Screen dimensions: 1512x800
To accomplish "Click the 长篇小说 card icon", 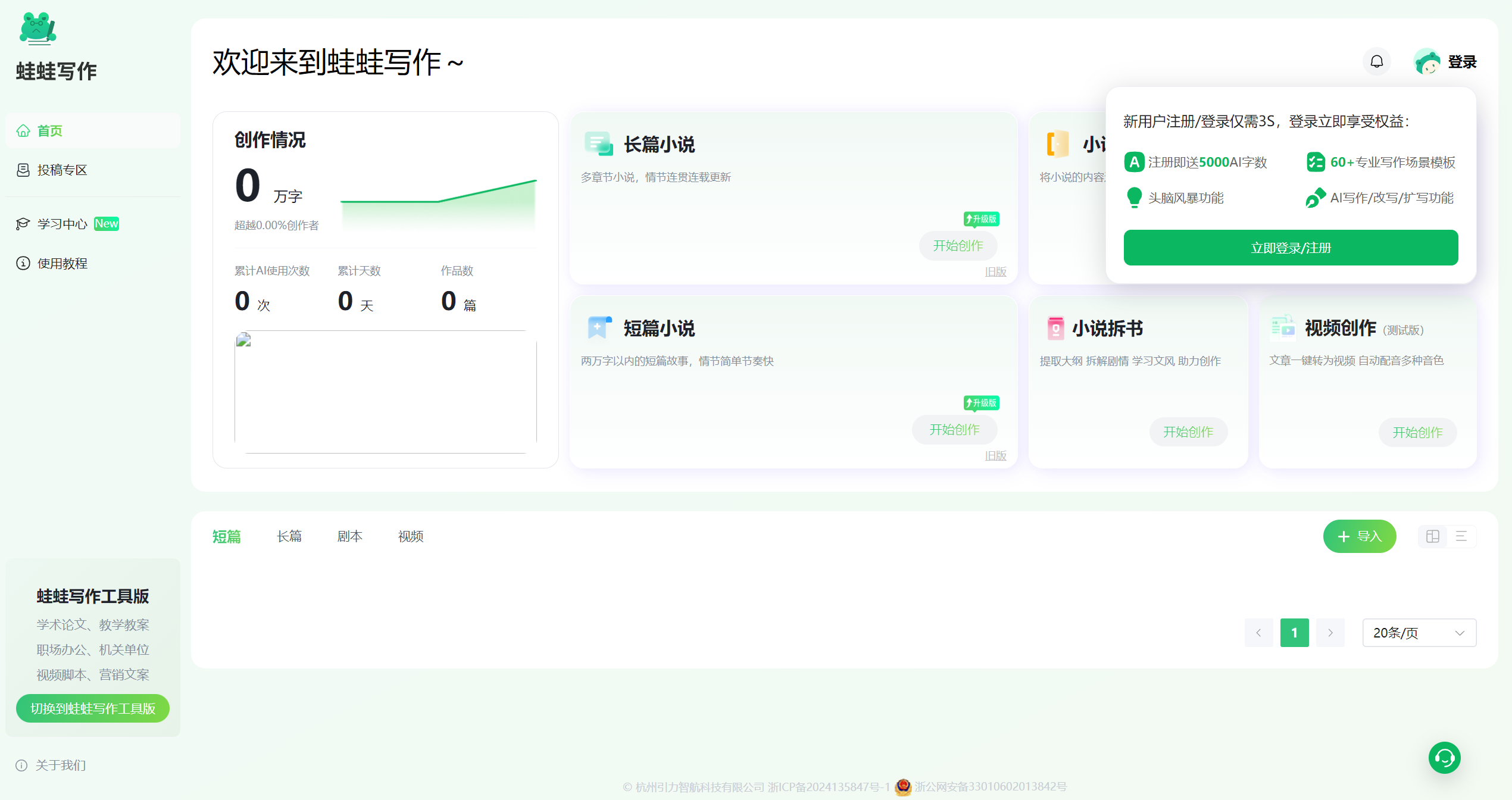I will point(598,144).
